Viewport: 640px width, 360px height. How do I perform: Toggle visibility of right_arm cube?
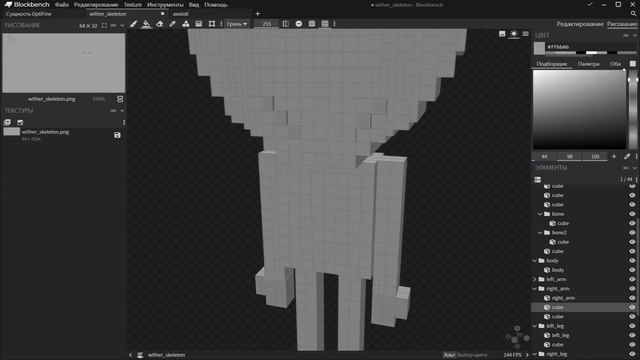point(632,298)
